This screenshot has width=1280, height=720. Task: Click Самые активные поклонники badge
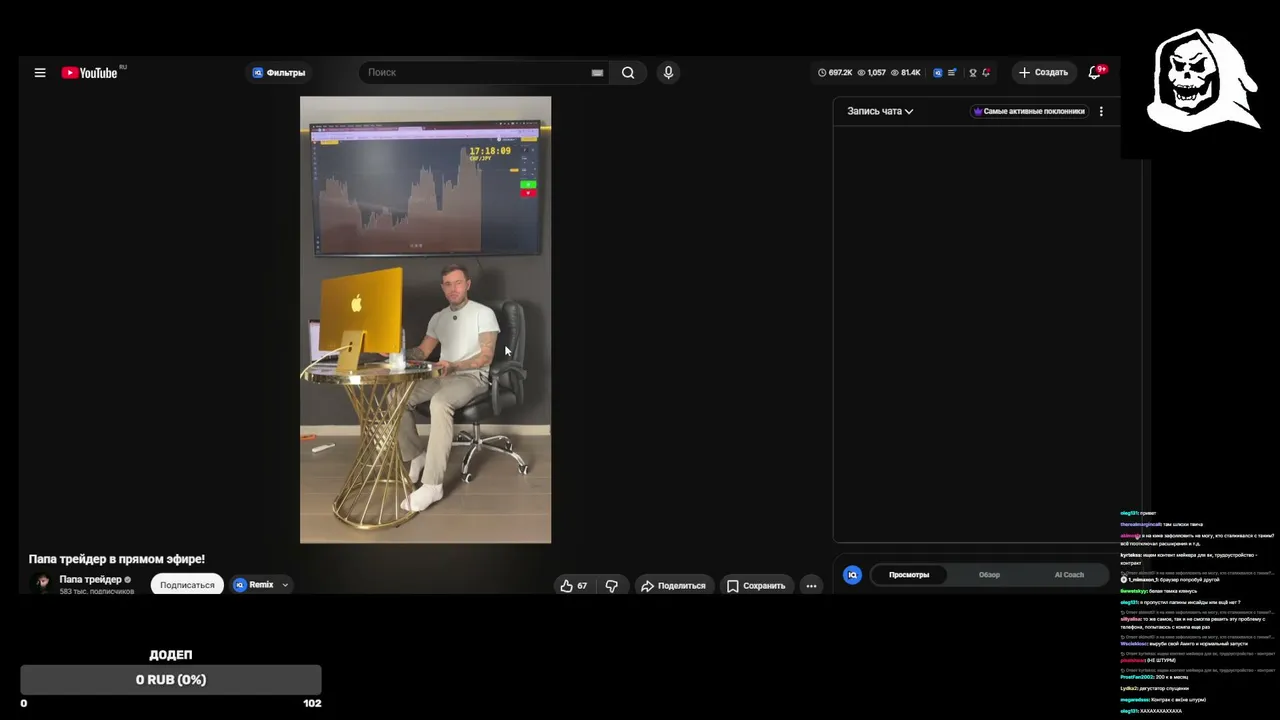point(1029,111)
